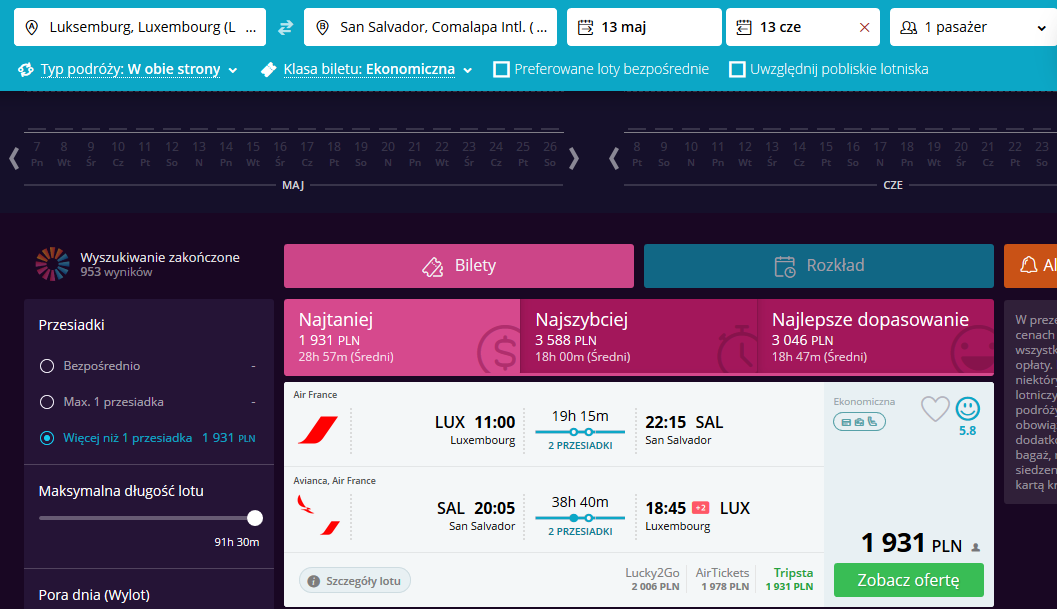Select Max. 1 przesiadka filter
Screen dimensions: 1057x609
pos(47,402)
